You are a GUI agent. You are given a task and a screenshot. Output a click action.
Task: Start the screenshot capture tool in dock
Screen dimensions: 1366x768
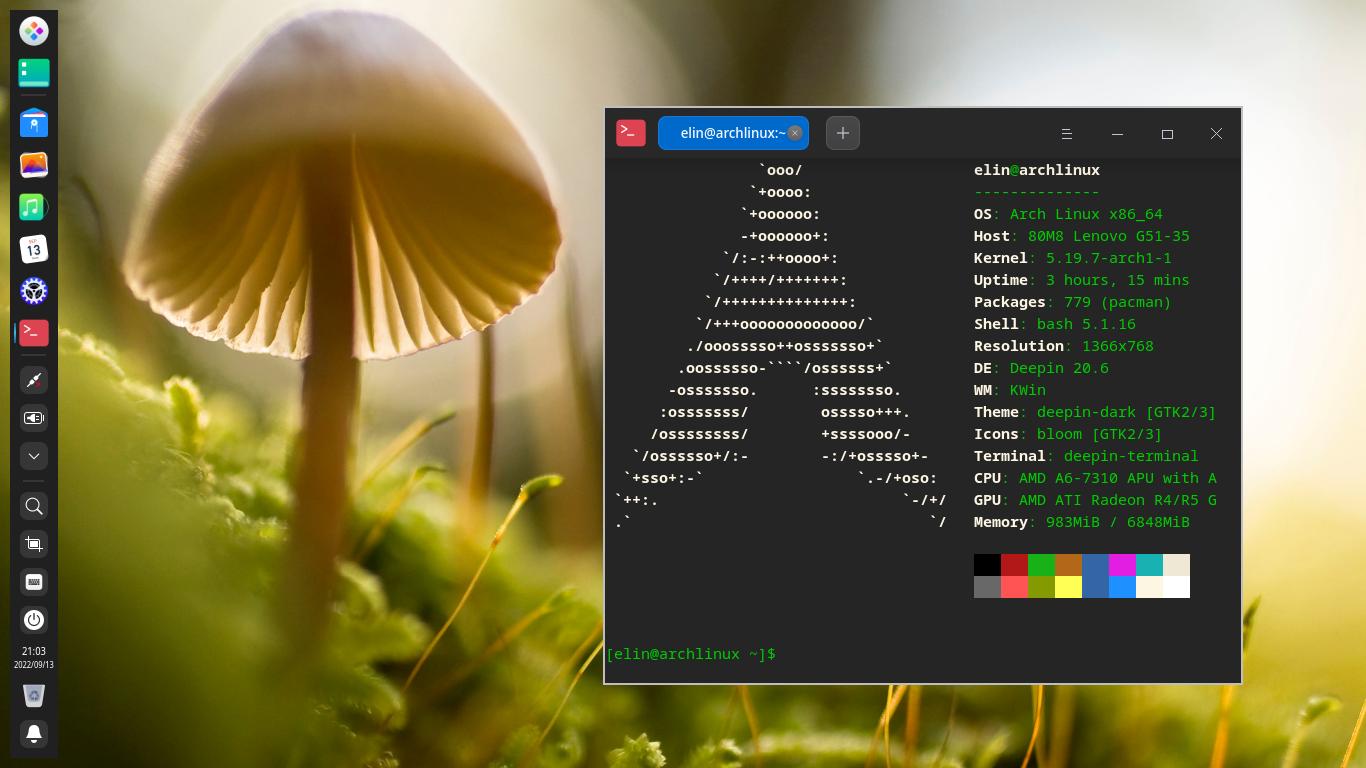pyautogui.click(x=34, y=544)
